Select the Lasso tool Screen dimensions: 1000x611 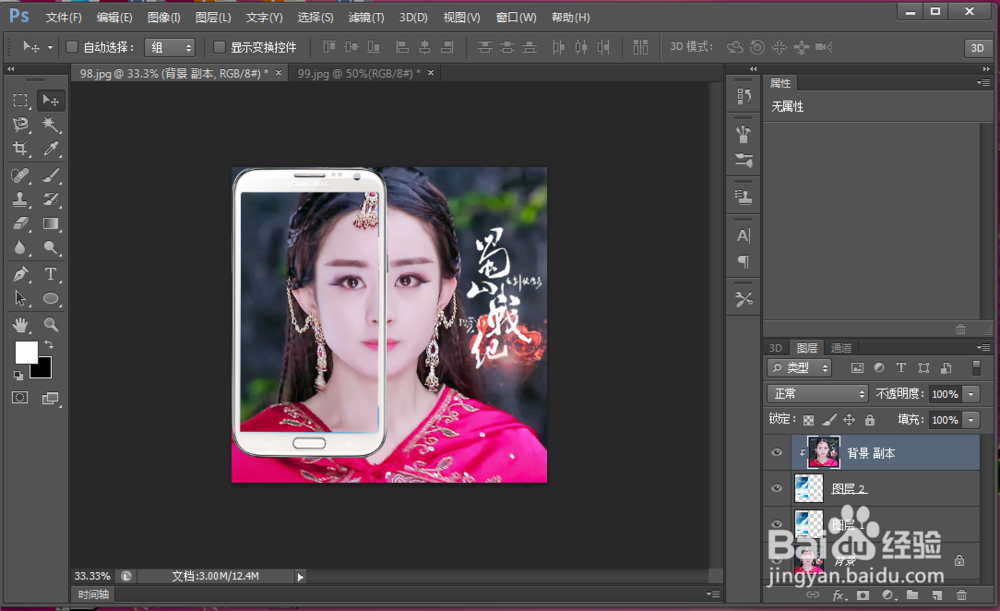coord(20,124)
